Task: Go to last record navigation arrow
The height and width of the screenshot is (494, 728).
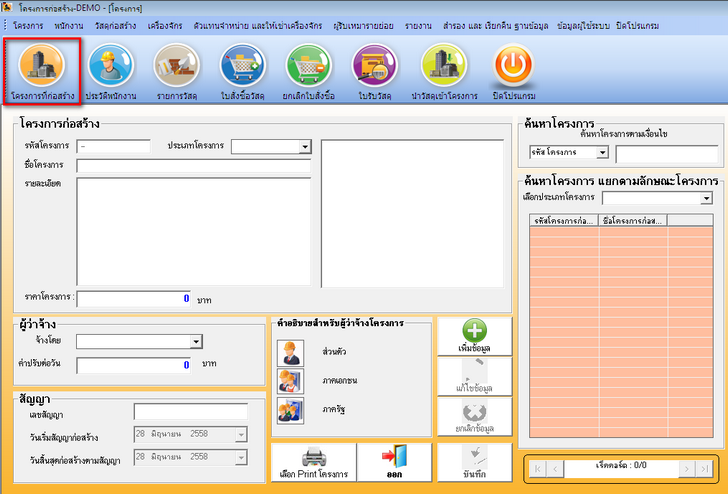Action: (704, 469)
